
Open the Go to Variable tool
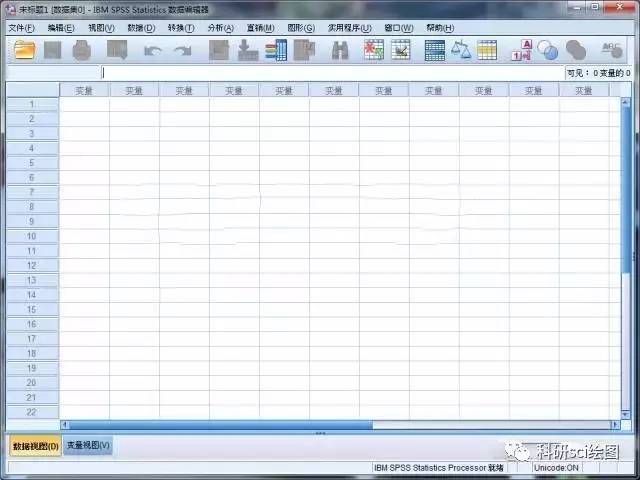248,50
